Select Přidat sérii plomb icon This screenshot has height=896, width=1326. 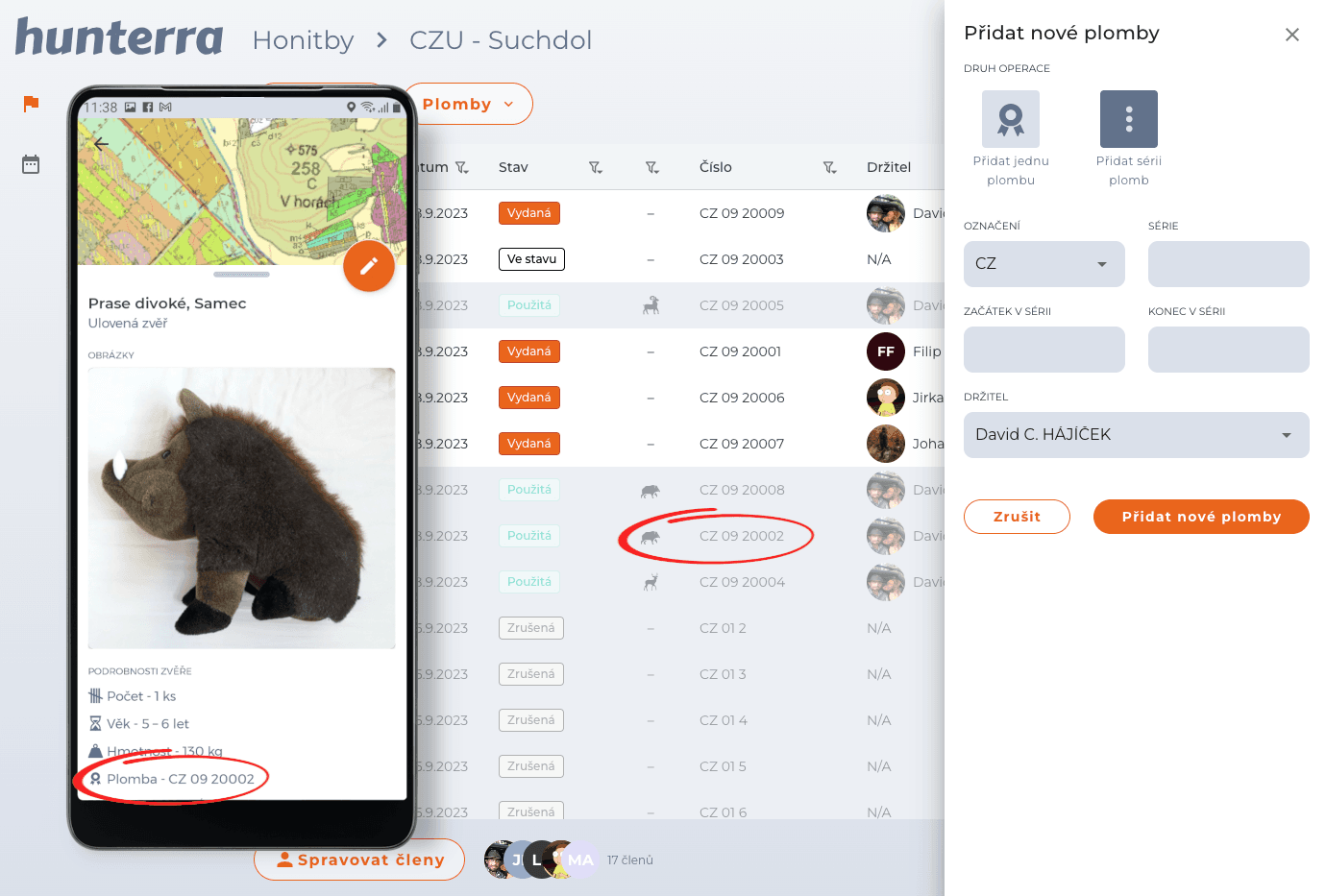pyautogui.click(x=1129, y=119)
